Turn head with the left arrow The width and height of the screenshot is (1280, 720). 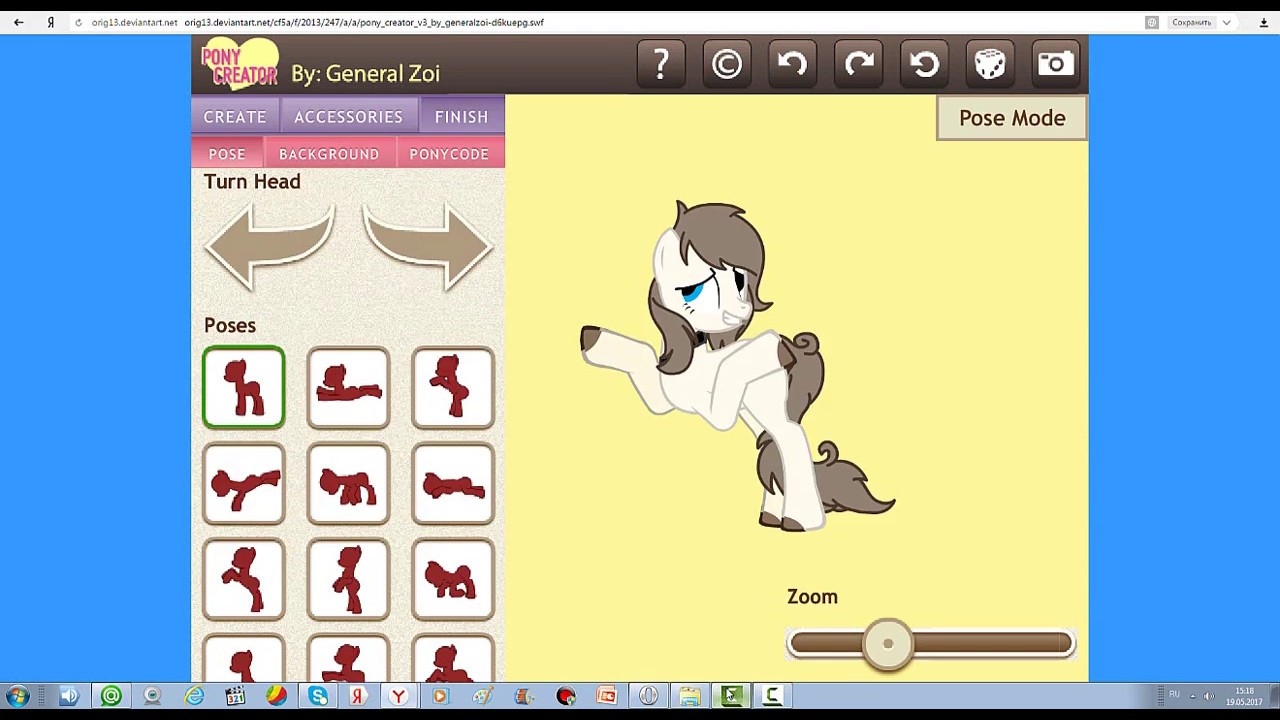(x=269, y=246)
